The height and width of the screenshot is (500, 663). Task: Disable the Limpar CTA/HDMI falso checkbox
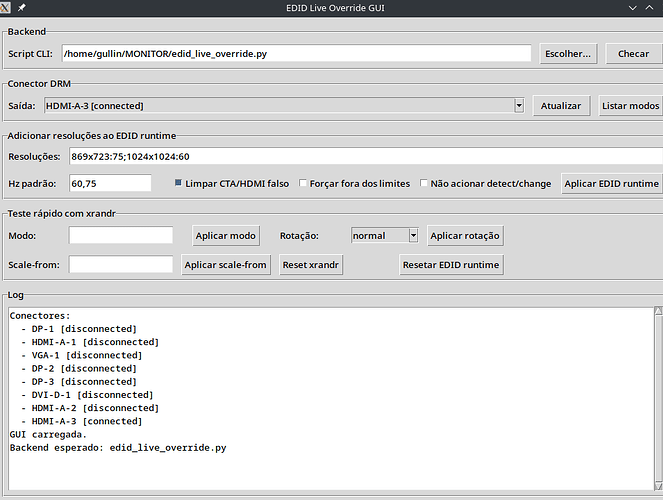[x=178, y=183]
